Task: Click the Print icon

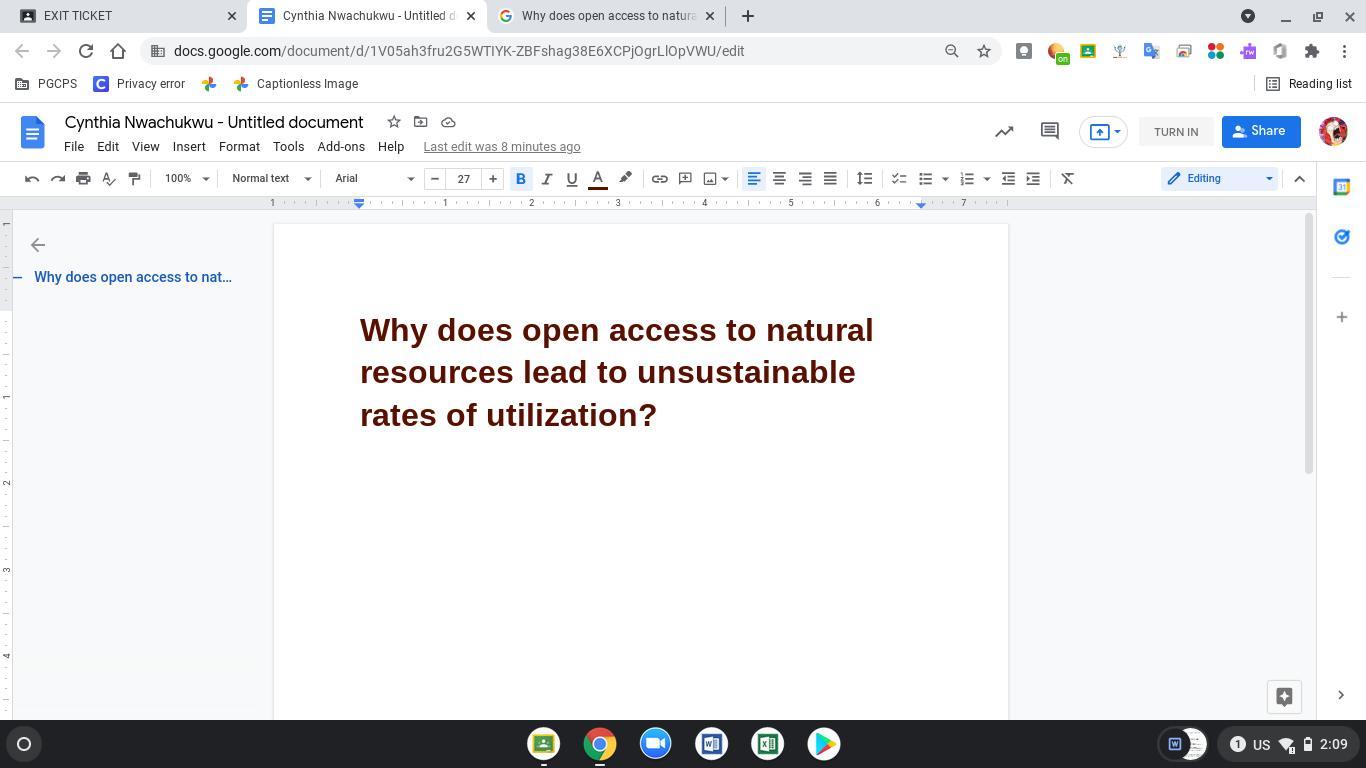Action: (83, 179)
